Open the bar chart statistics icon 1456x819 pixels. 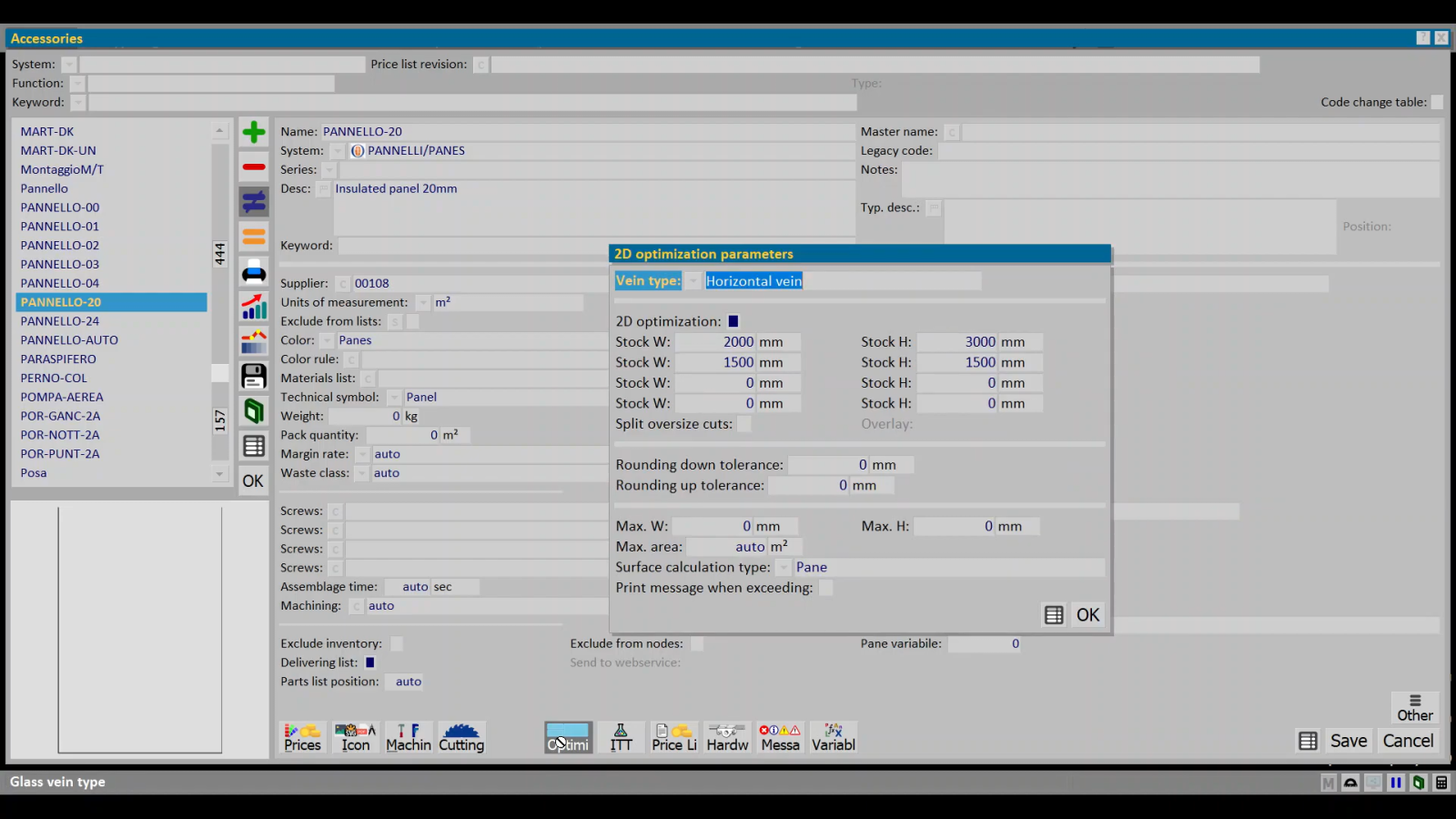click(x=254, y=308)
